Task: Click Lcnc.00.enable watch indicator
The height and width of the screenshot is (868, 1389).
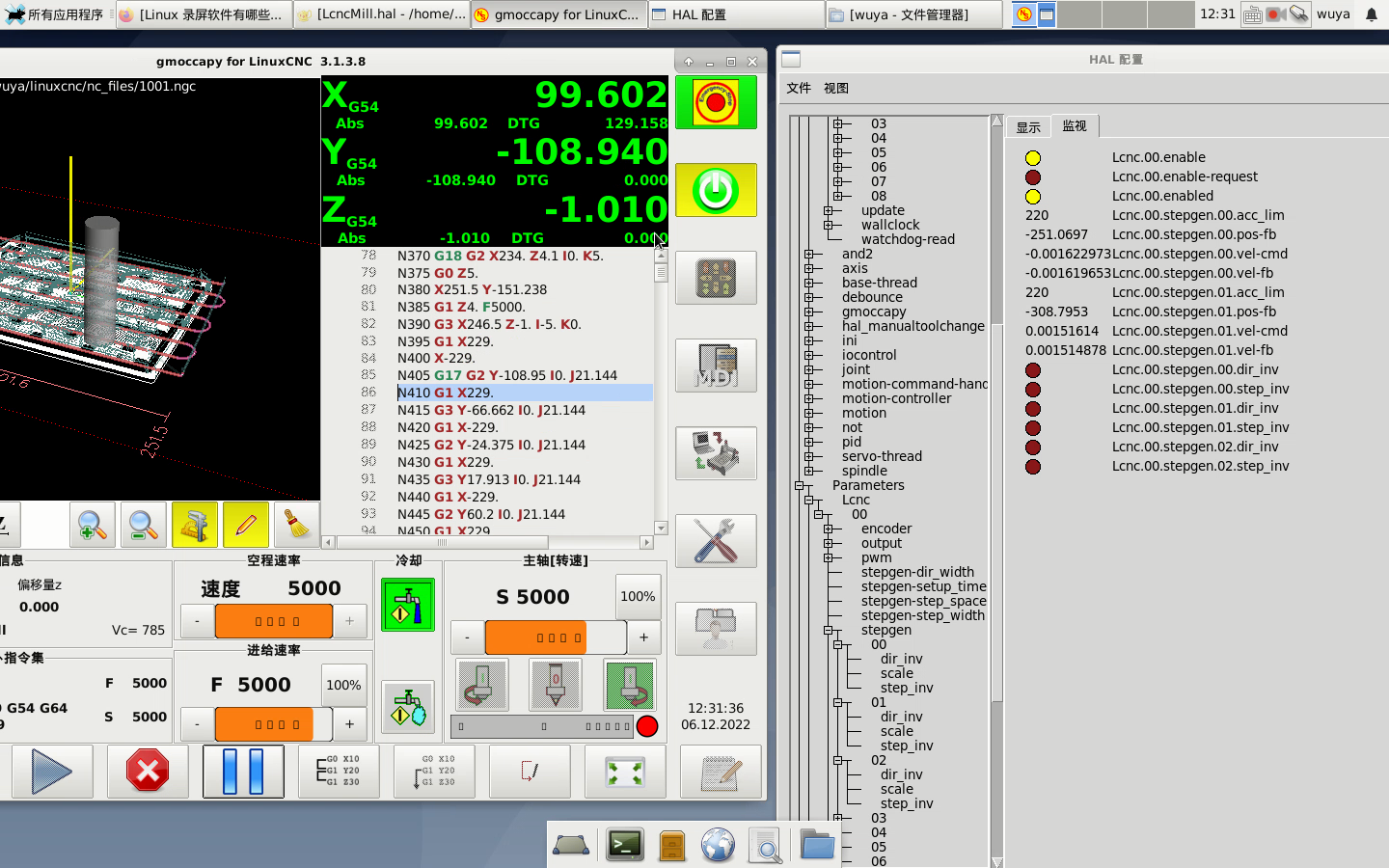Action: 1033,158
